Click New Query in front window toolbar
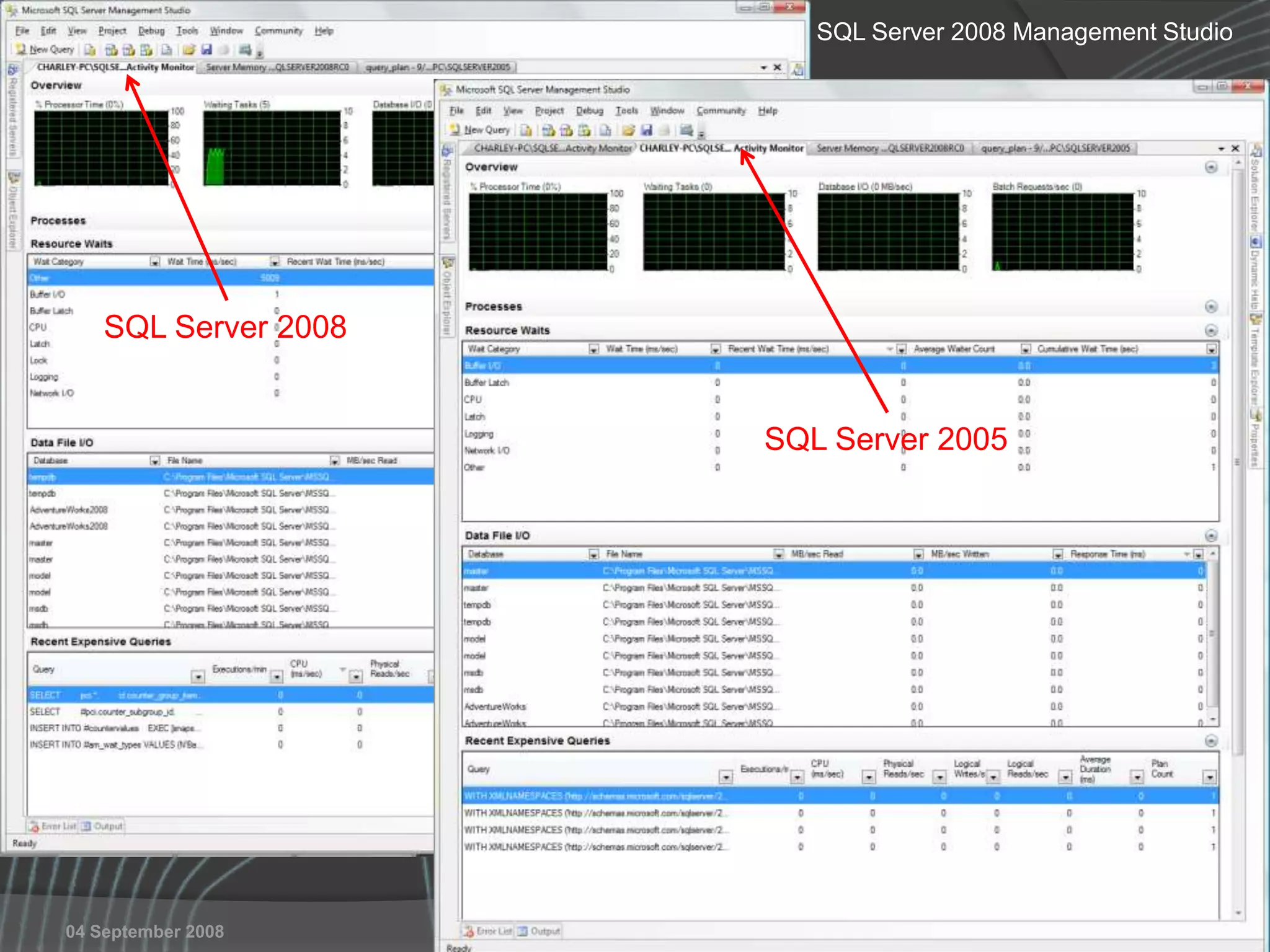 point(480,130)
